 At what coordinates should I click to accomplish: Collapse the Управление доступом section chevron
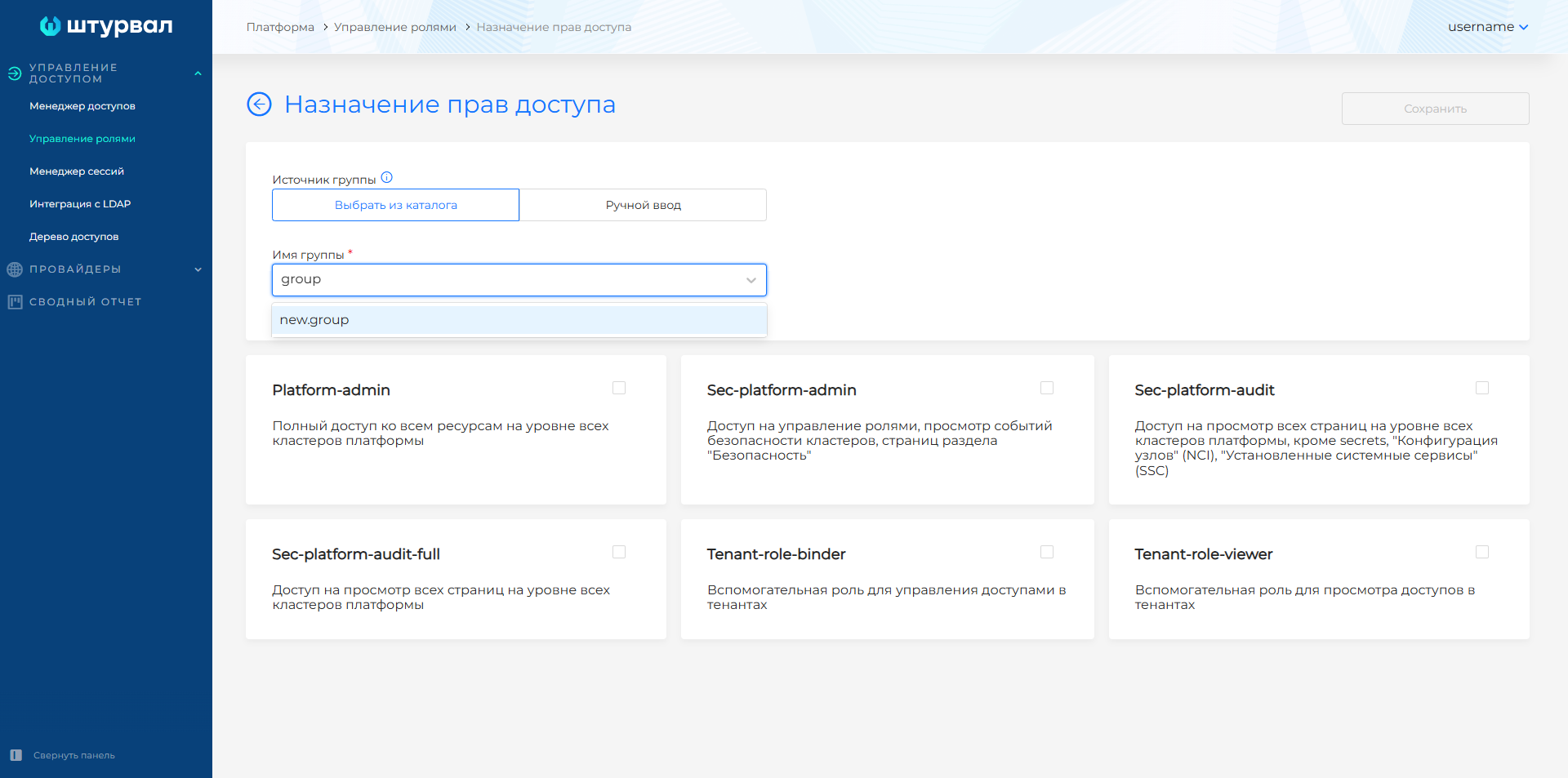click(198, 73)
